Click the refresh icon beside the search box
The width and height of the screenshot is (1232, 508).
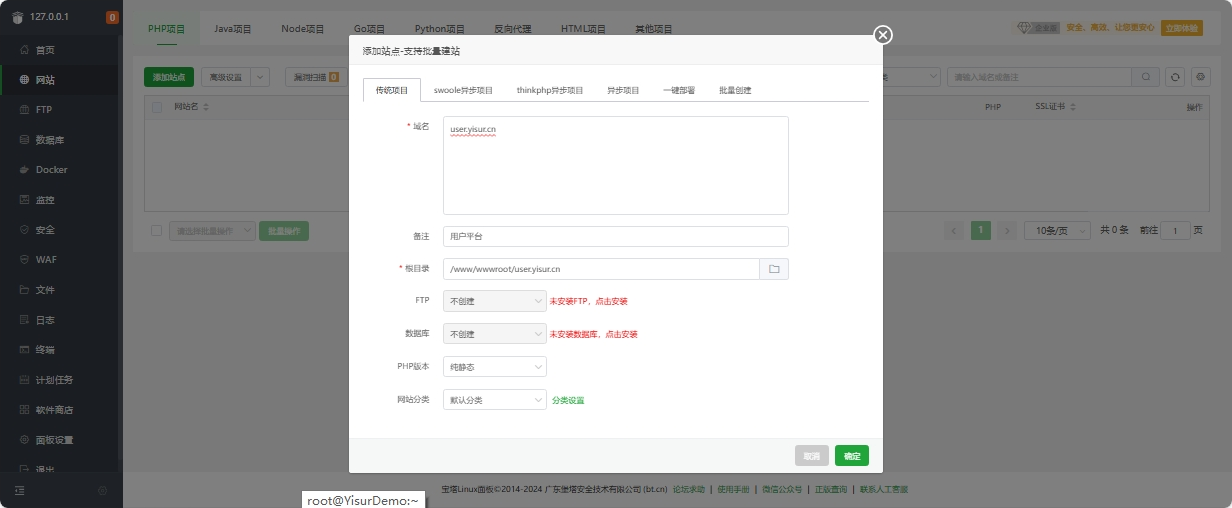[x=1176, y=77]
